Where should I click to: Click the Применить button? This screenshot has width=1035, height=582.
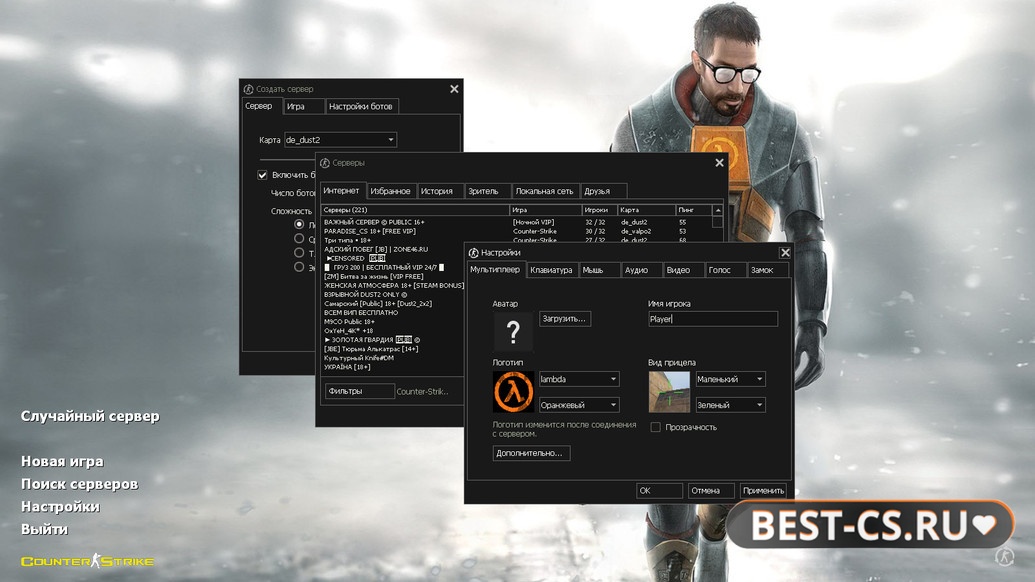(763, 490)
